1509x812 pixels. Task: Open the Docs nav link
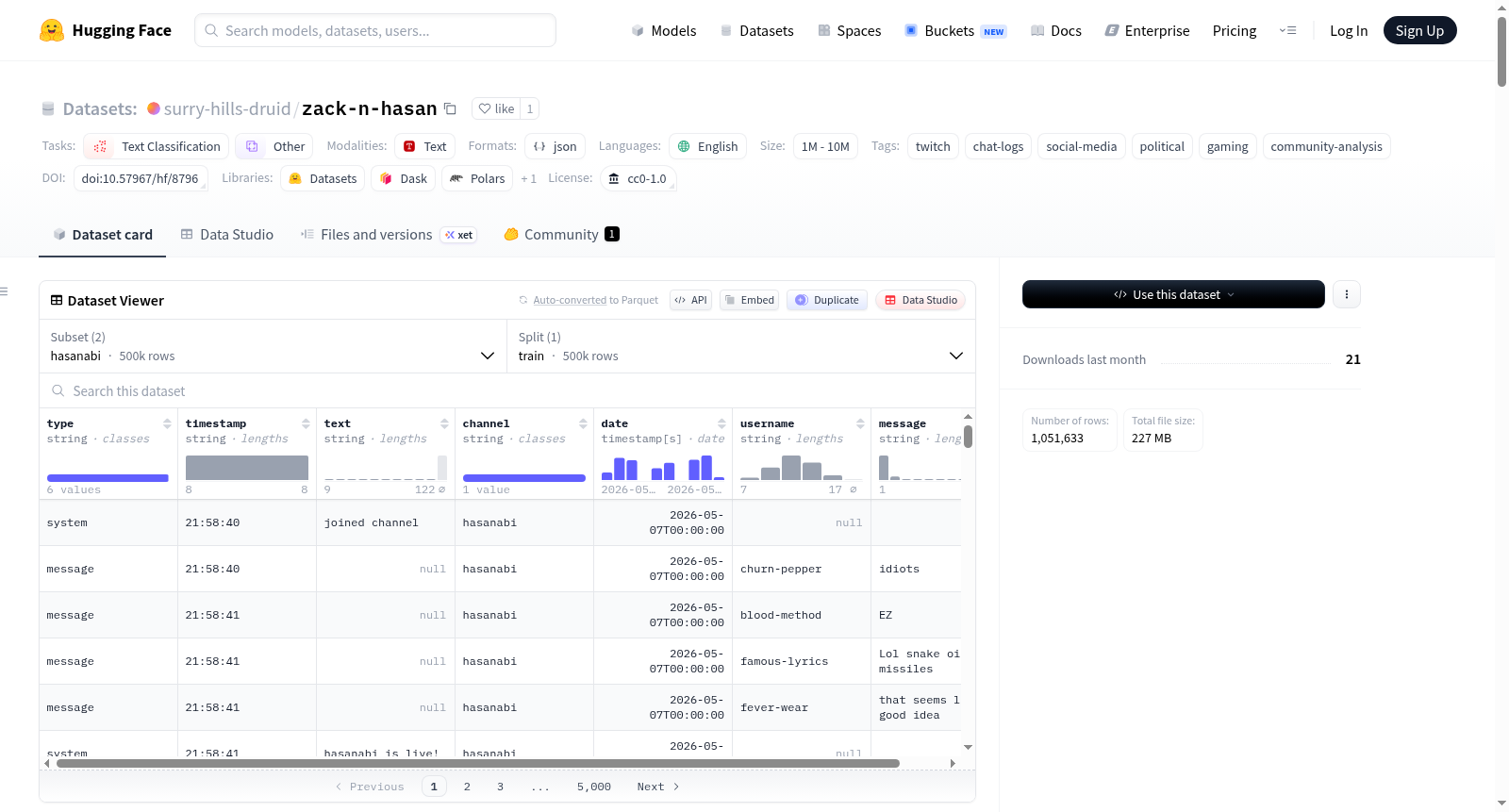tap(1056, 31)
